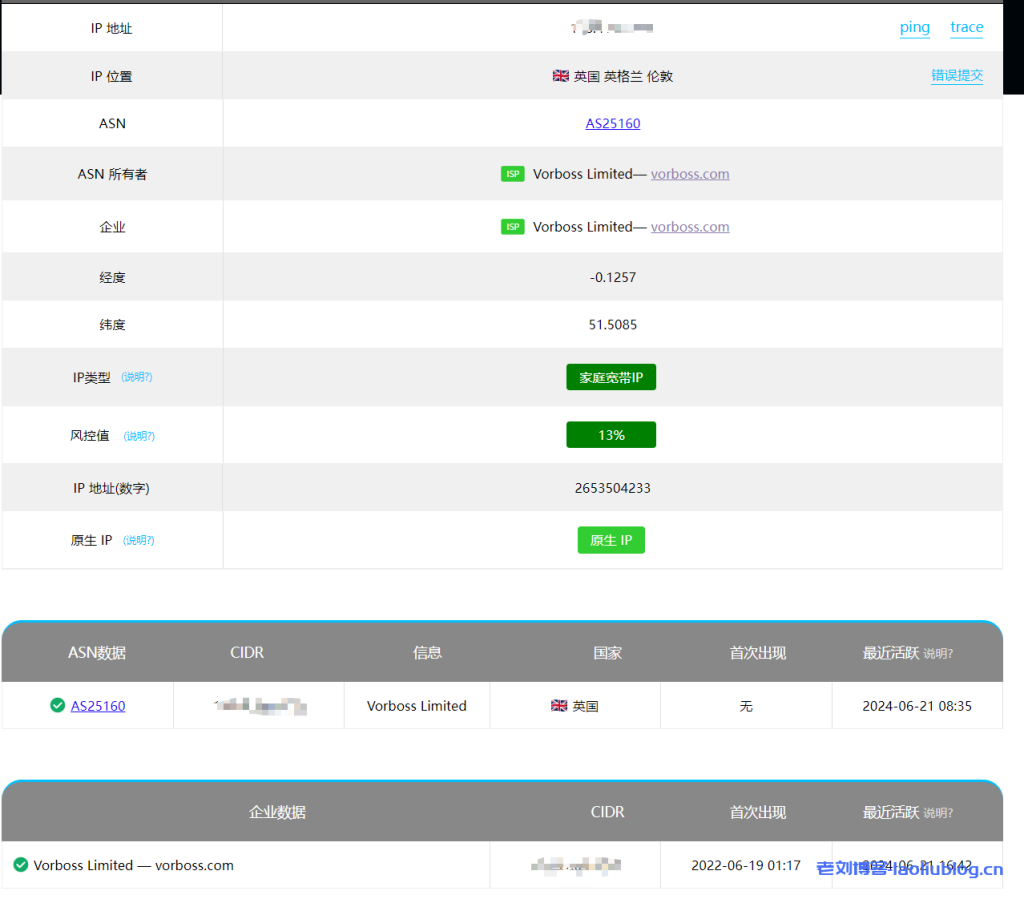Open the AS25160 ASN detail link
Viewport: 1024px width, 899px height.
(611, 123)
